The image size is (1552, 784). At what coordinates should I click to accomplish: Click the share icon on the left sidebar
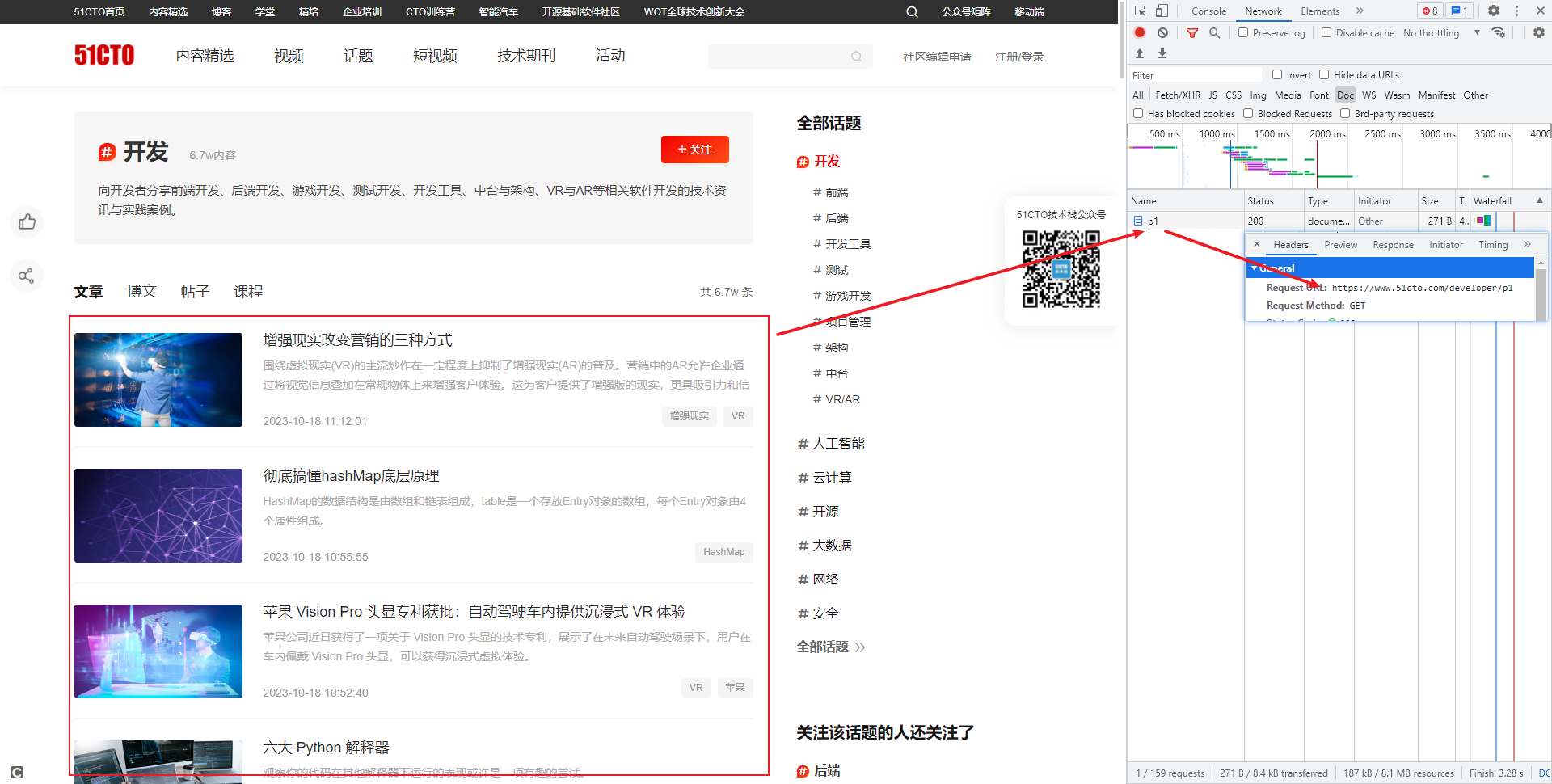(x=27, y=276)
